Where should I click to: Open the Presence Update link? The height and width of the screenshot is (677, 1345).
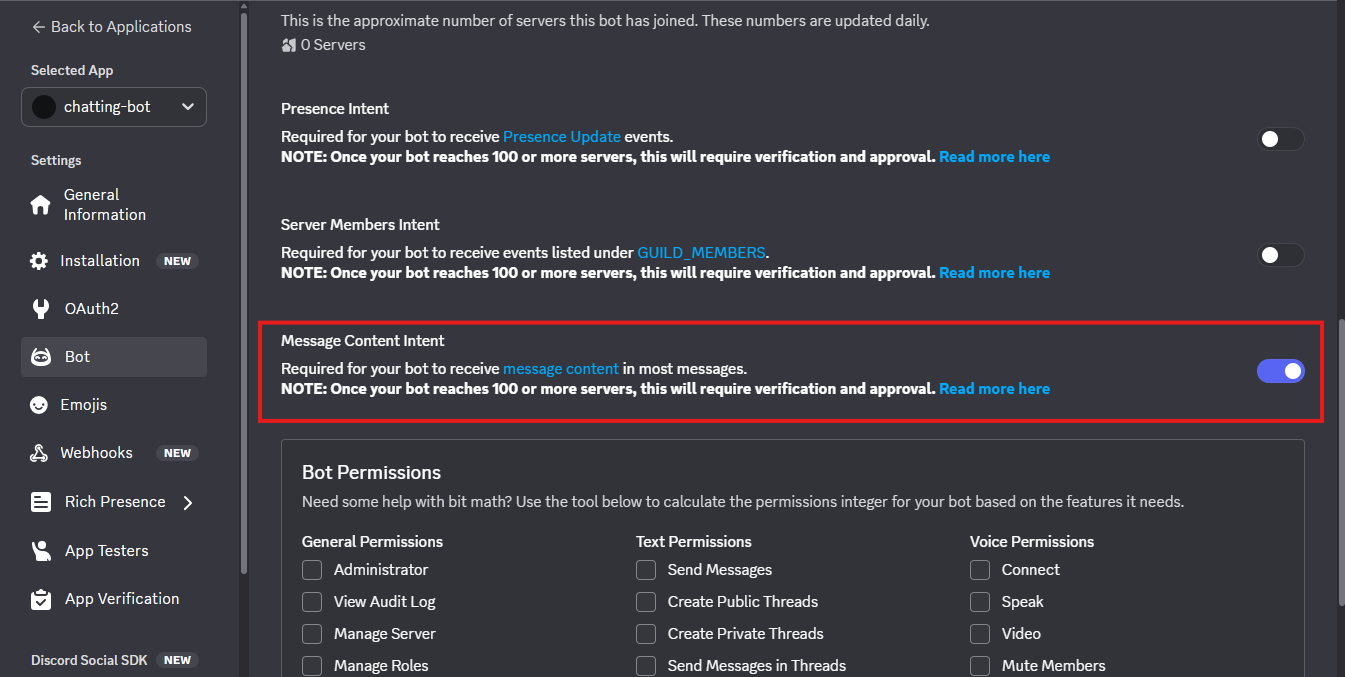tap(561, 137)
